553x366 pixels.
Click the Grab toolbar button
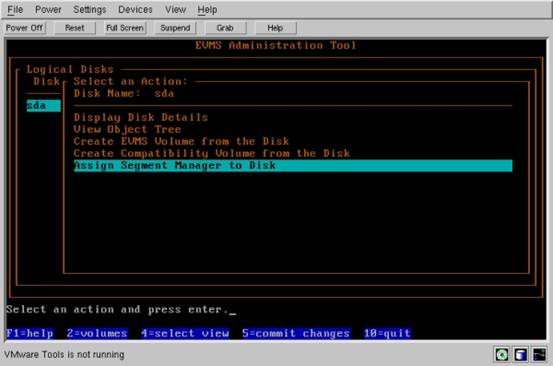[225, 28]
